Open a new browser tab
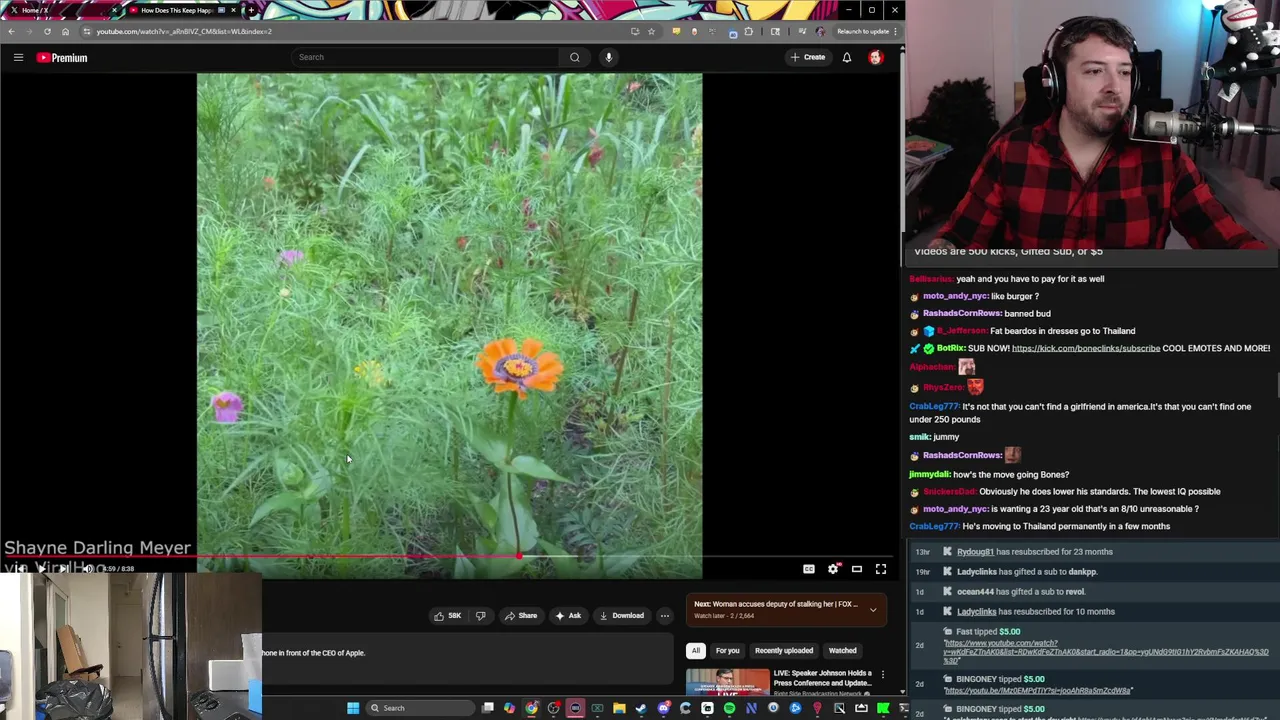Screen dimensions: 1280x720 coord(251,10)
